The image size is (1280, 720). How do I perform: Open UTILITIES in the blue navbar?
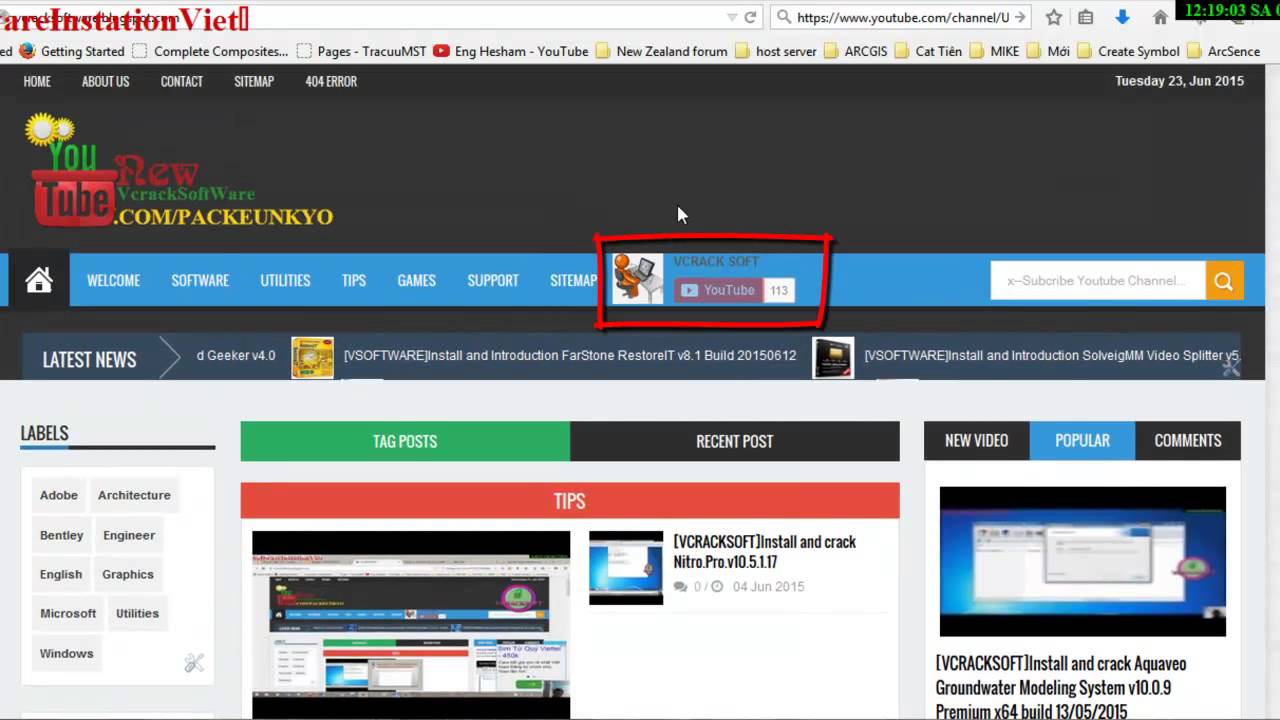point(285,281)
